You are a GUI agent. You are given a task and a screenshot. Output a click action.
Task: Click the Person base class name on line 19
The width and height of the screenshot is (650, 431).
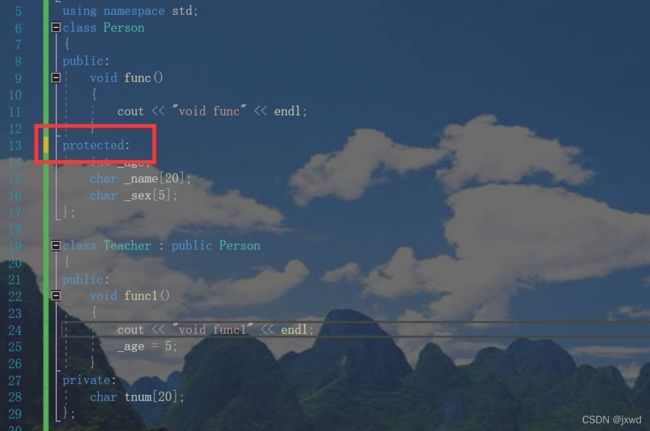pos(240,246)
